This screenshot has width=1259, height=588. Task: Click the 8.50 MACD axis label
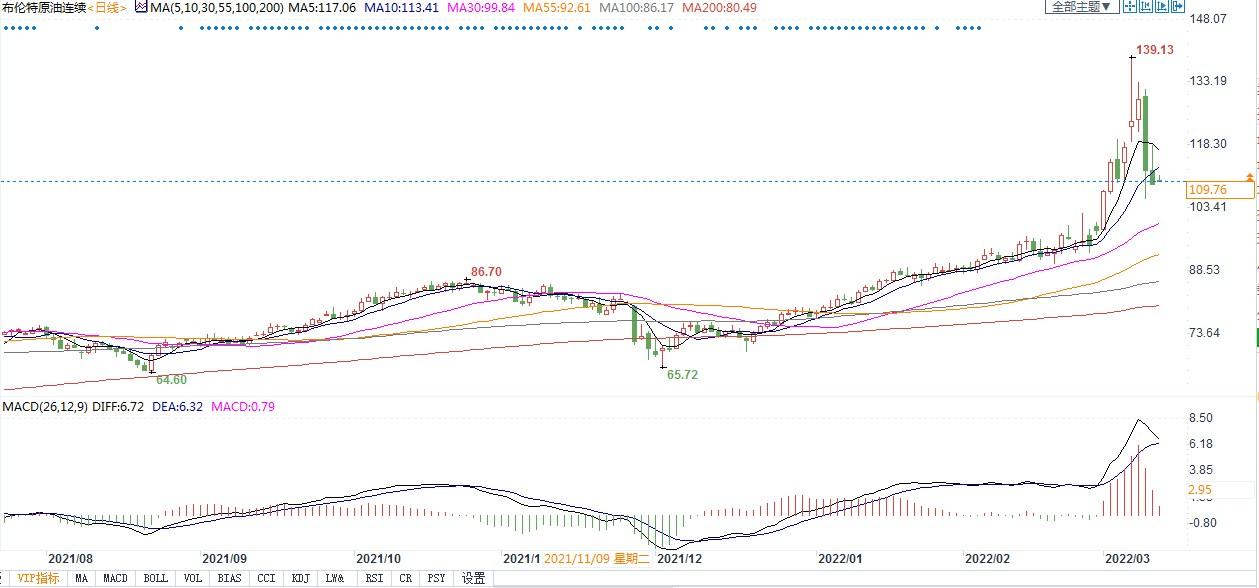1200,418
